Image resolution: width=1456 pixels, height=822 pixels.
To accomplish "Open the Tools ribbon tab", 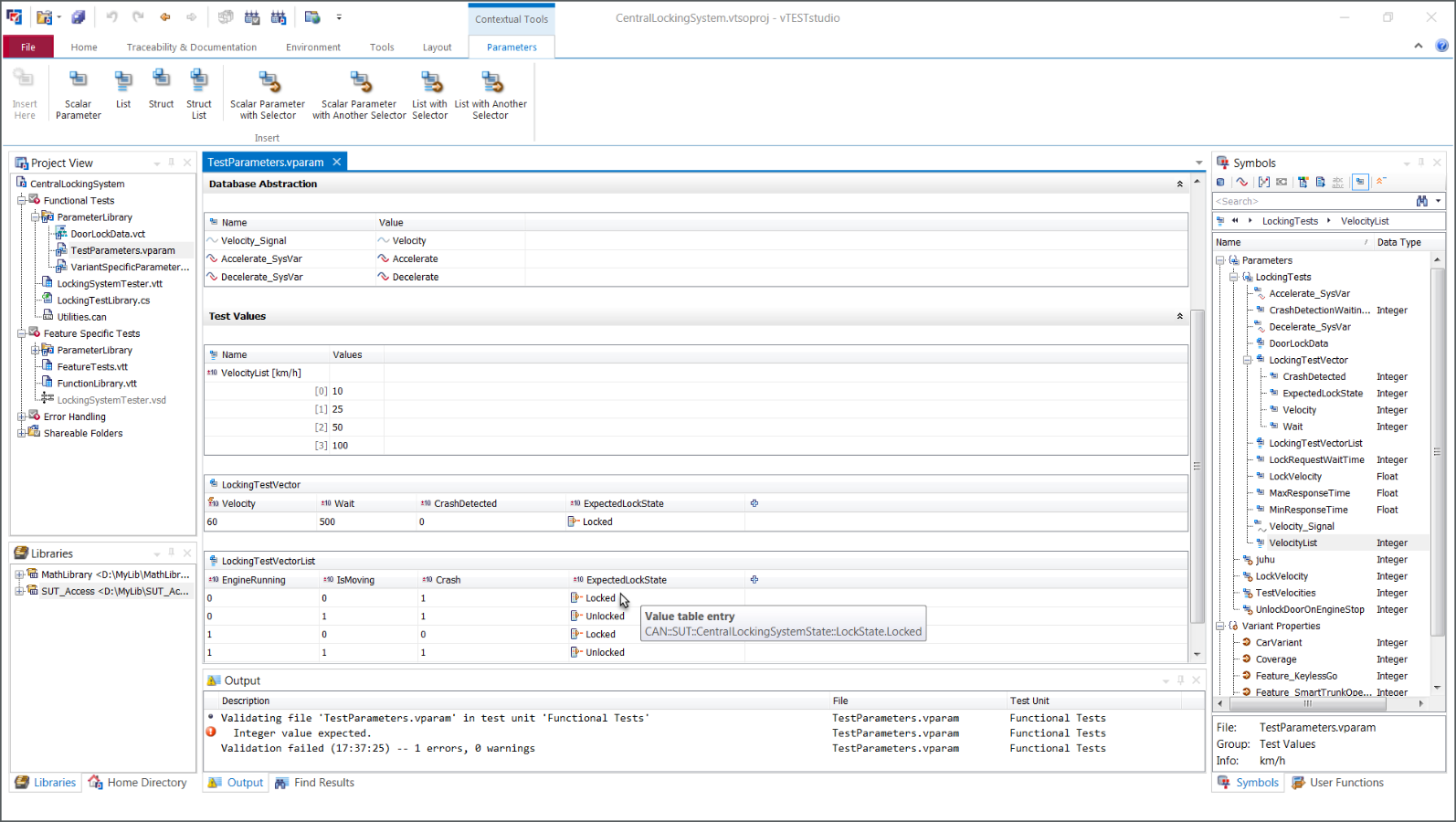I will pos(382,47).
